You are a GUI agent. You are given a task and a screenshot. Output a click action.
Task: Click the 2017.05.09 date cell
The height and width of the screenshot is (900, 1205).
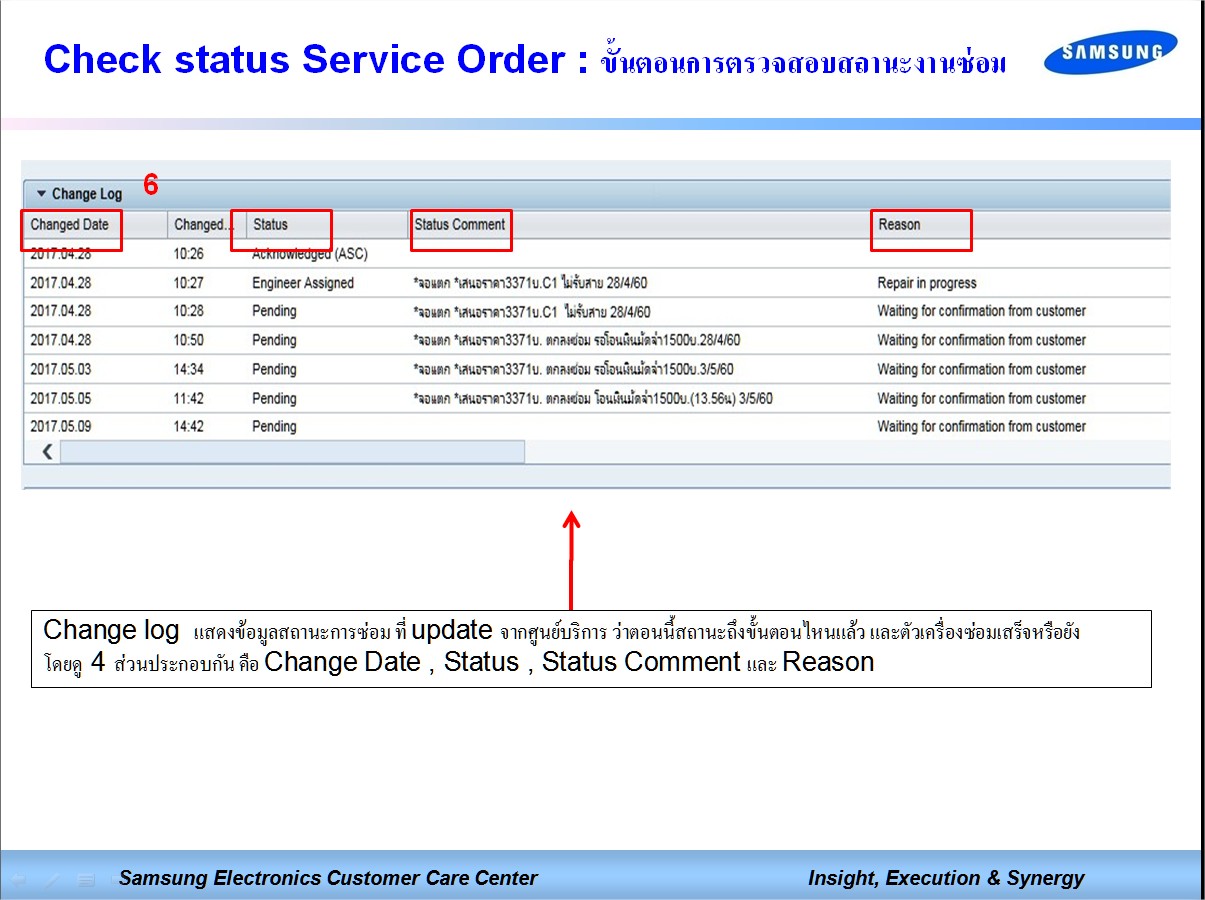click(x=60, y=426)
